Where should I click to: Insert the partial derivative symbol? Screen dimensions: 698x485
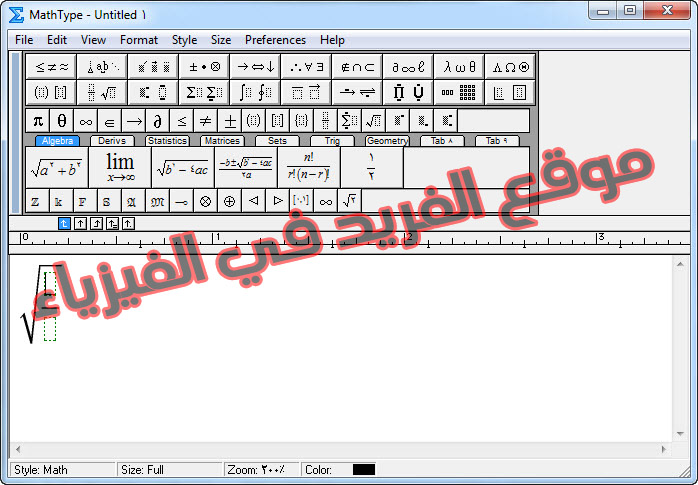(158, 121)
